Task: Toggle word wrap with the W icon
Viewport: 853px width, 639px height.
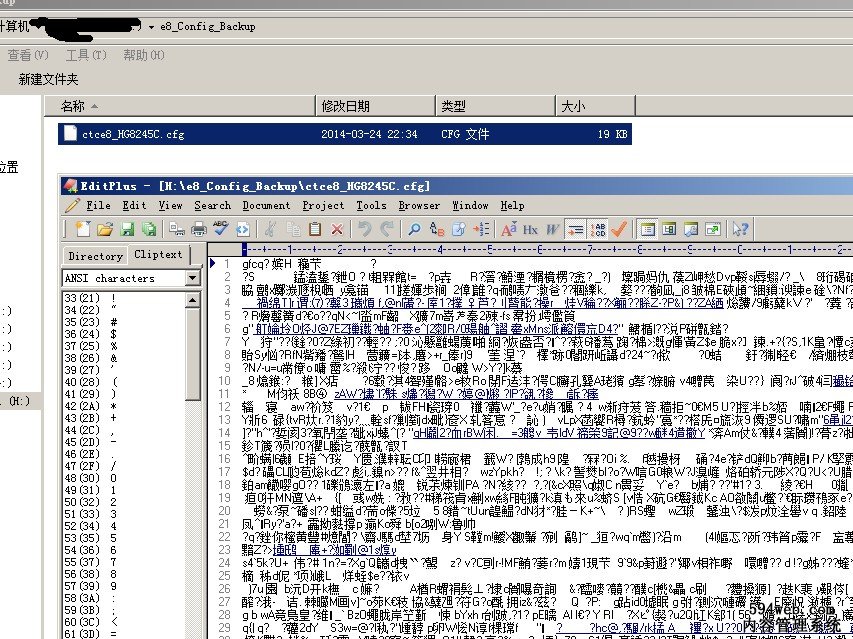Action: (553, 229)
